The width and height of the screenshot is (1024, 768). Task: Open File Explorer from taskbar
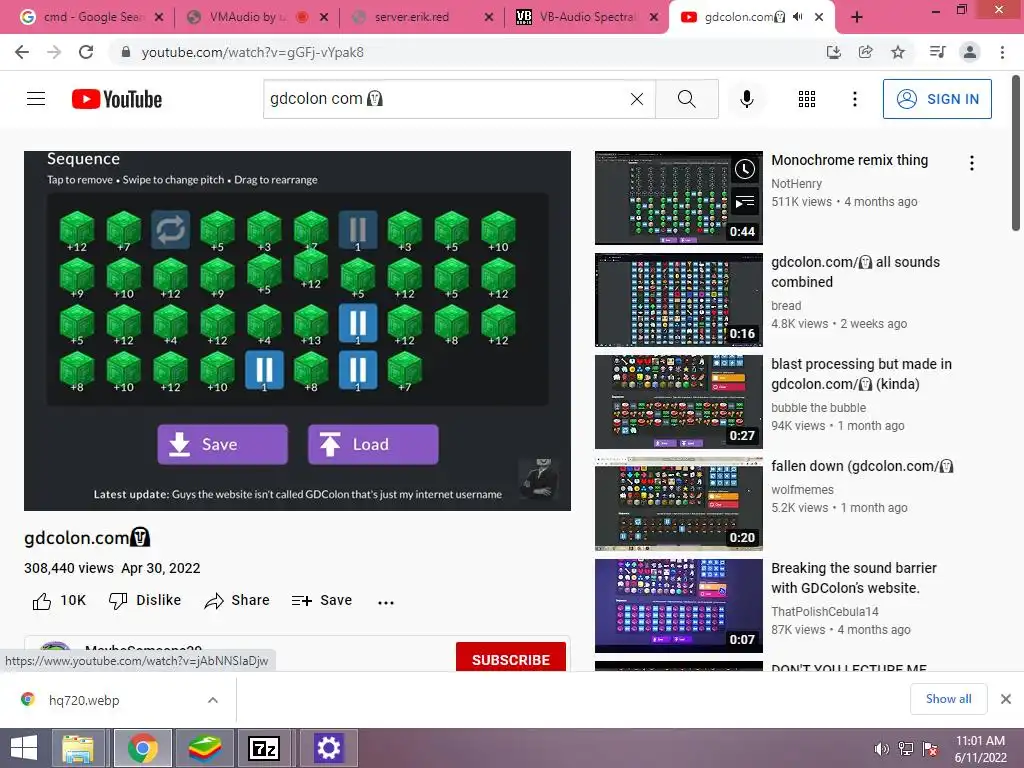point(78,748)
